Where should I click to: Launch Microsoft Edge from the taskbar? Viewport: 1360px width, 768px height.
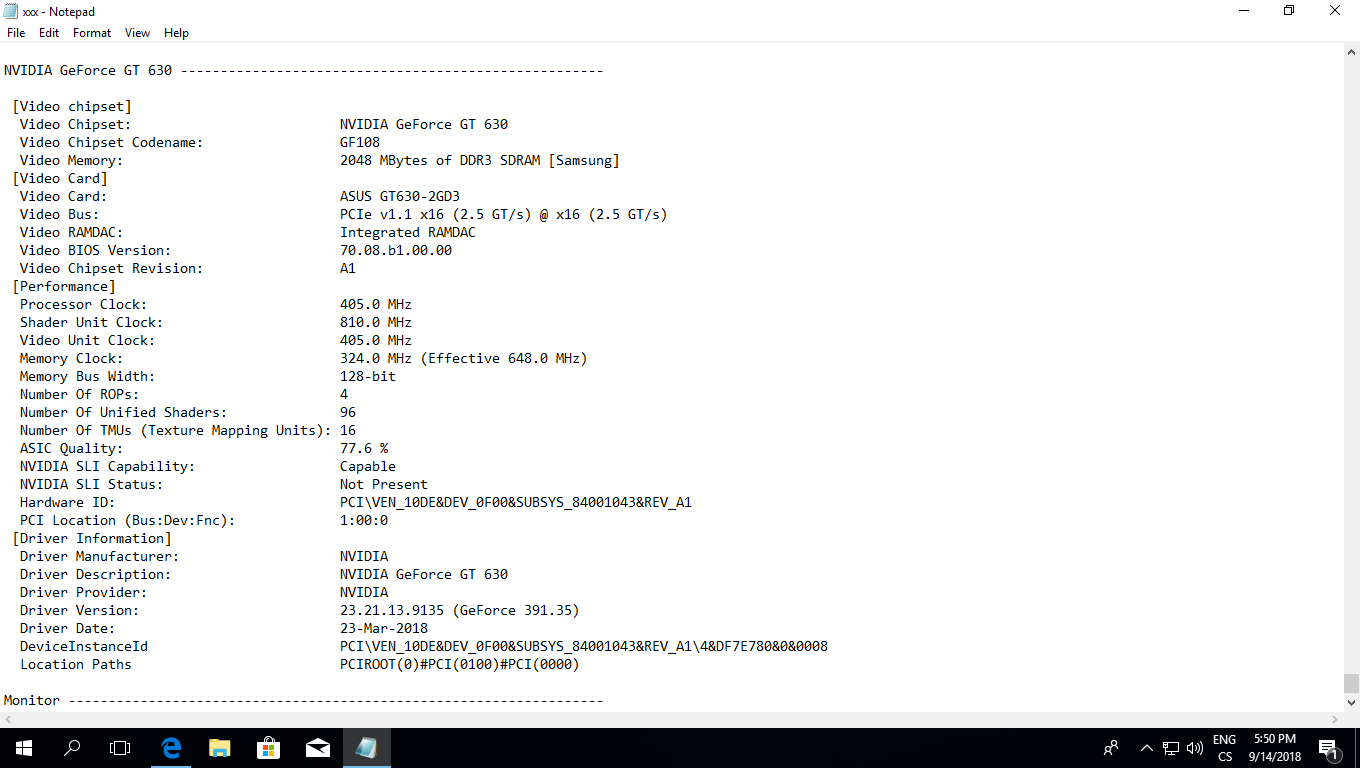coord(171,748)
